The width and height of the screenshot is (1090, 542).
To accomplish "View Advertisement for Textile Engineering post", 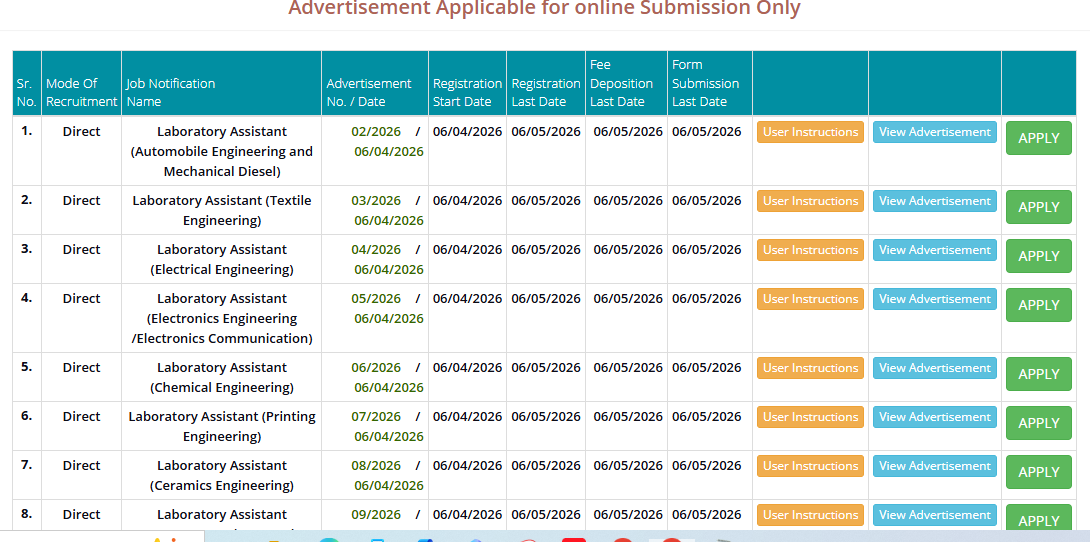I will click(934, 201).
